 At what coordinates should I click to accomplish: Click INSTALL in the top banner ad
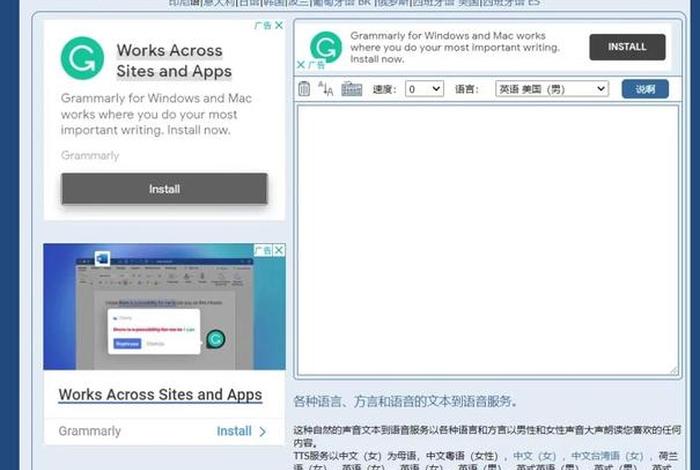point(627,47)
